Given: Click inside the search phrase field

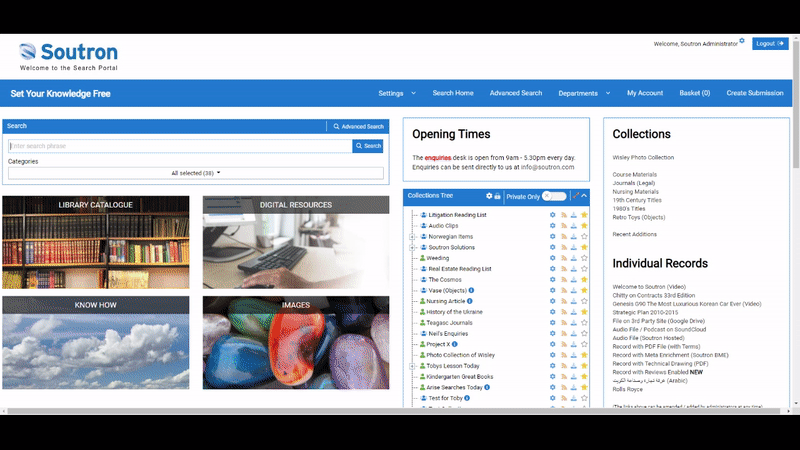Looking at the screenshot, I should tap(180, 146).
